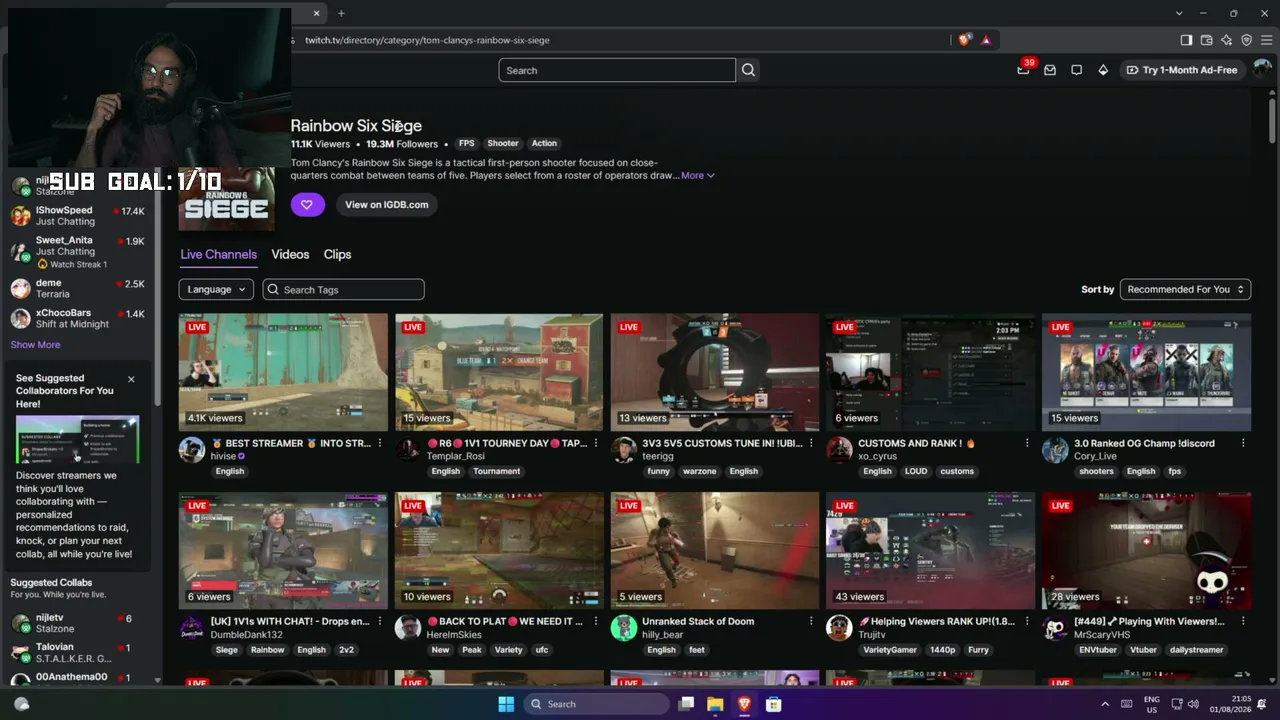Image resolution: width=1280 pixels, height=720 pixels.
Task: Open File Explorer from taskbar
Action: [715, 704]
